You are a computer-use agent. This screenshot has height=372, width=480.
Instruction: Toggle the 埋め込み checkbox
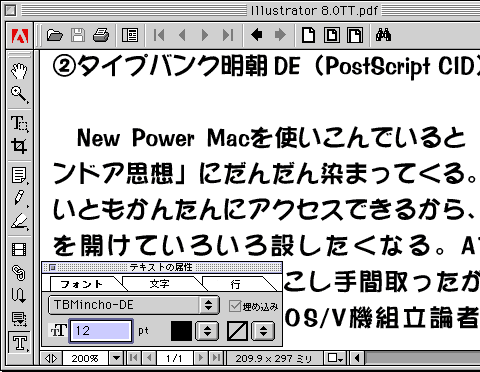tap(235, 306)
